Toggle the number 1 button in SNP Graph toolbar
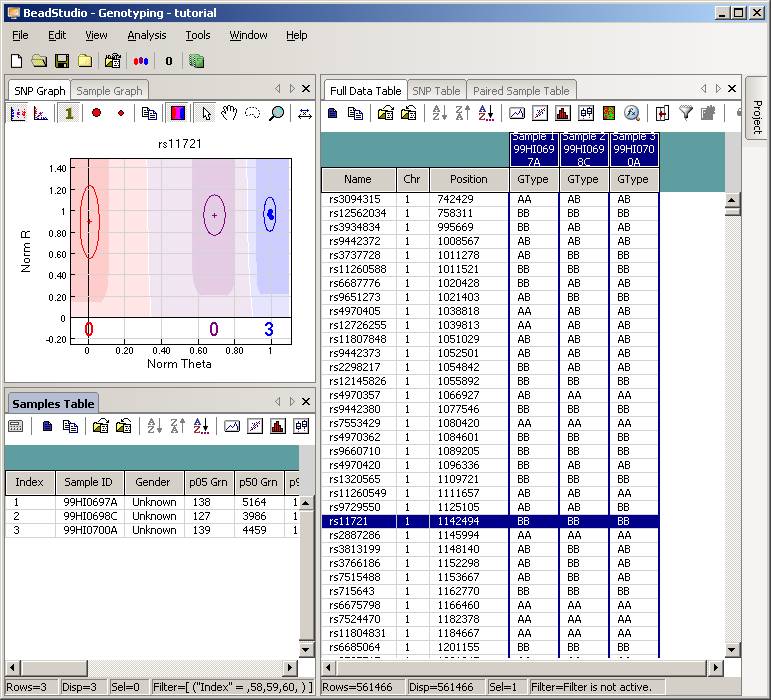Image resolution: width=771 pixels, height=700 pixels. tap(69, 114)
